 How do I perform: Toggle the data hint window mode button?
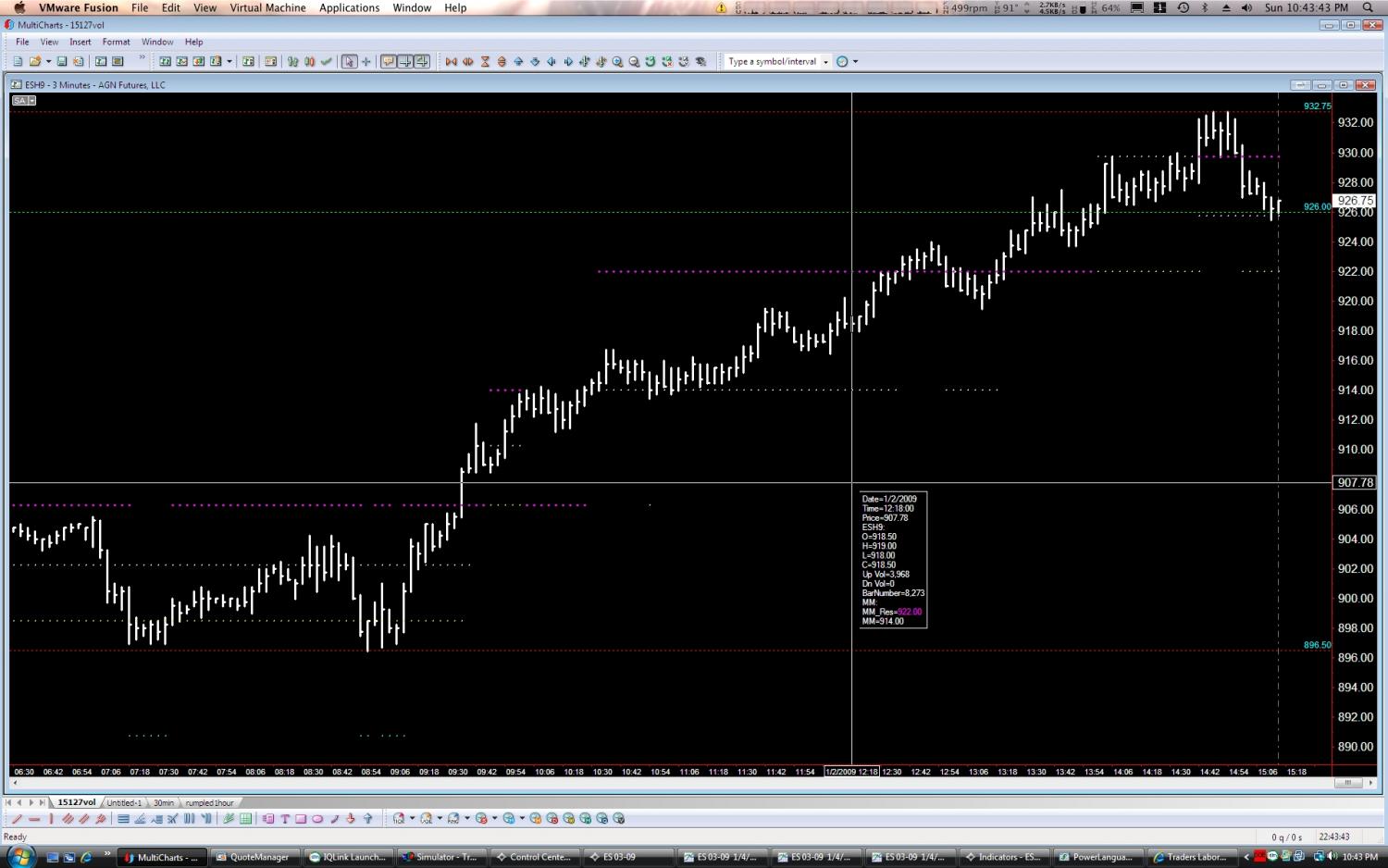click(x=389, y=61)
